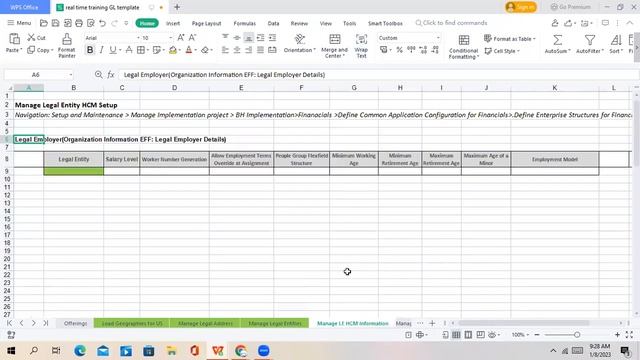This screenshot has width=640, height=360.
Task: Decrease font size with the smaller A icon
Action: [x=192, y=38]
